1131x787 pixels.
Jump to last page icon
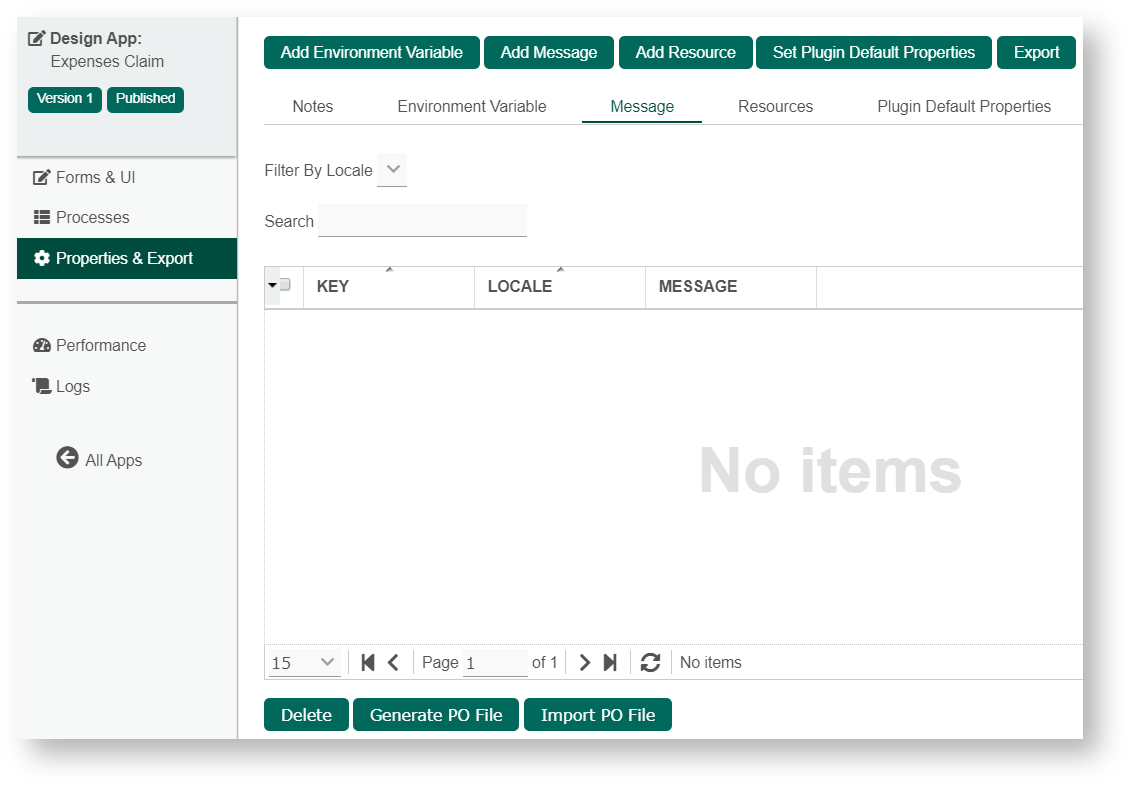pos(610,662)
